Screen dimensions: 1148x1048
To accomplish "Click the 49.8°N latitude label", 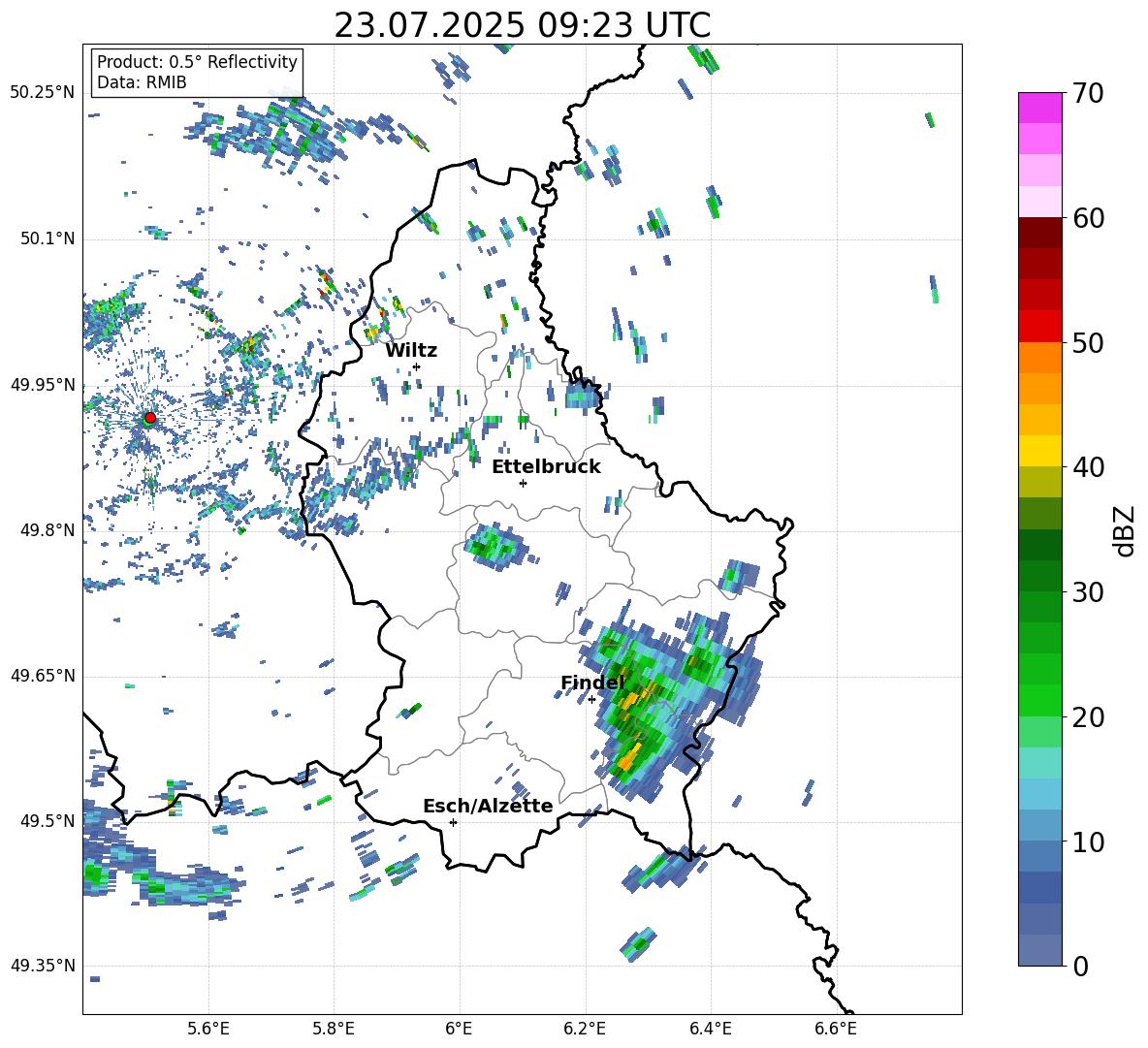I will [48, 530].
